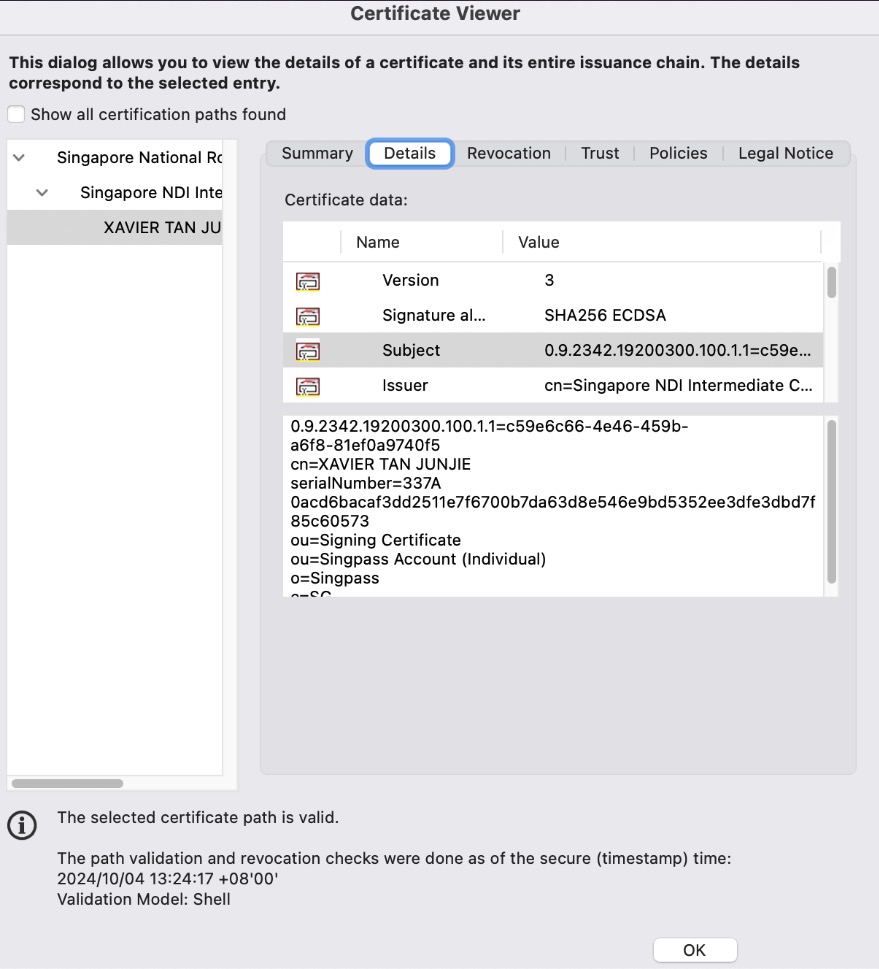View the Legal Notice tab
Screen dimensions: 879x969
click(785, 153)
